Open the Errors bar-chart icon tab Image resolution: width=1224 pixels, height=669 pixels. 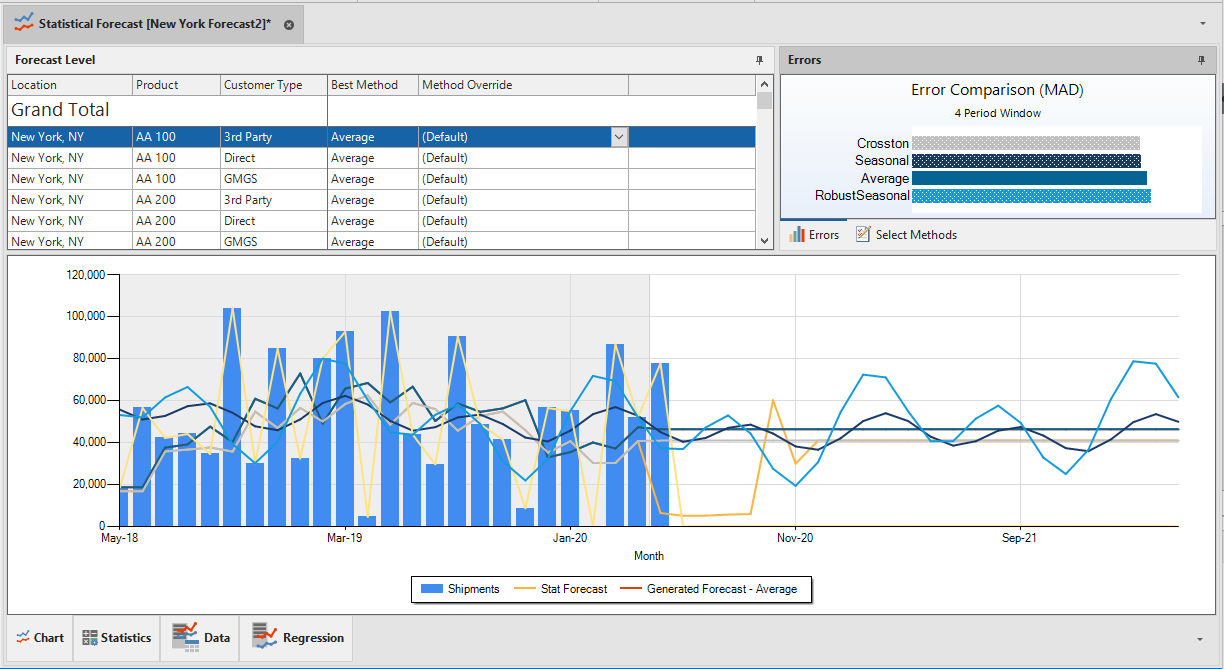(x=797, y=235)
